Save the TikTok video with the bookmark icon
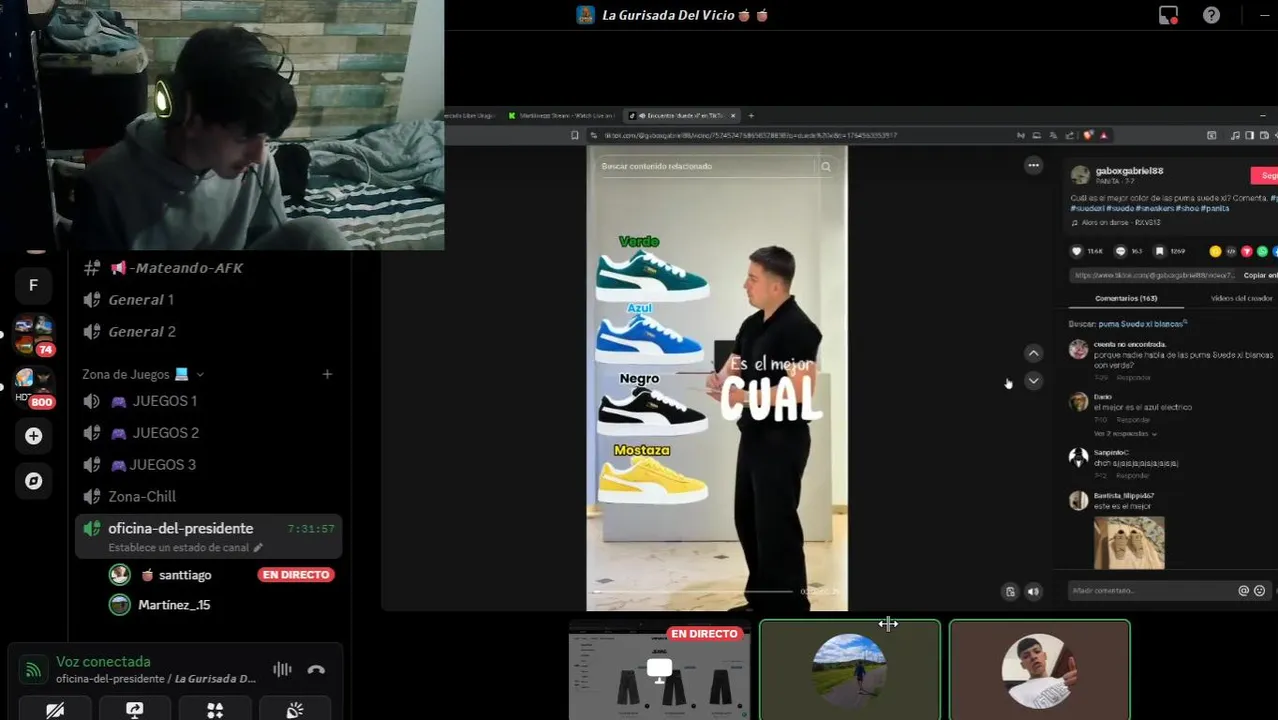The image size is (1278, 720). coord(1160,251)
